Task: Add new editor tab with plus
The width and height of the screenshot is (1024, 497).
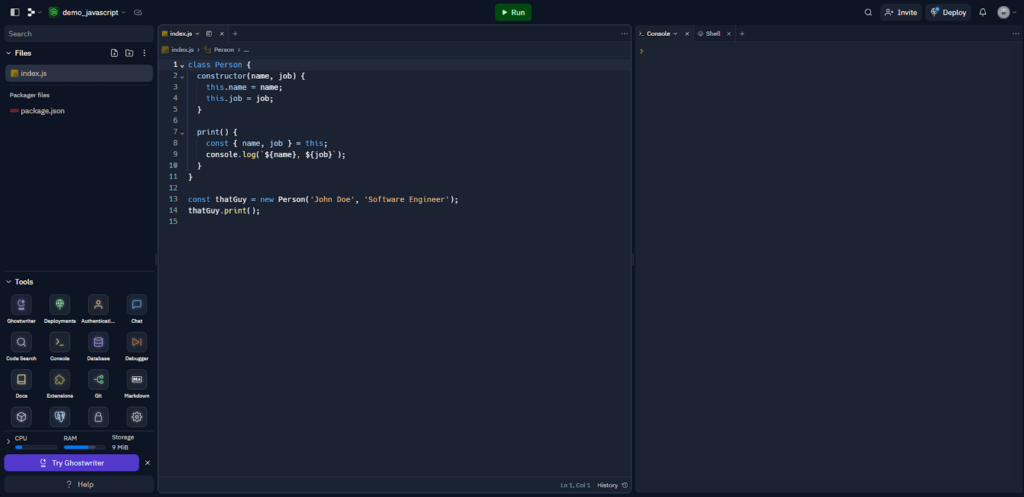Action: click(235, 33)
